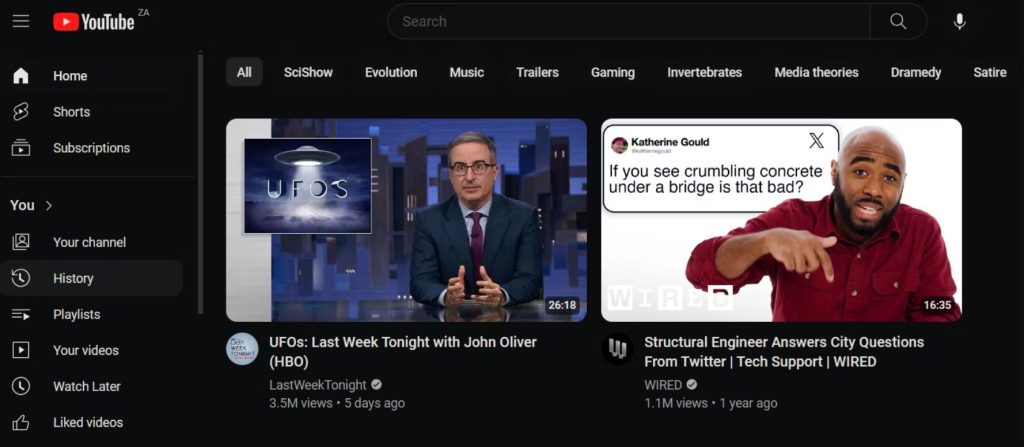Click the sidebar vertical scrollbar
The image size is (1024, 447).
click(201, 180)
